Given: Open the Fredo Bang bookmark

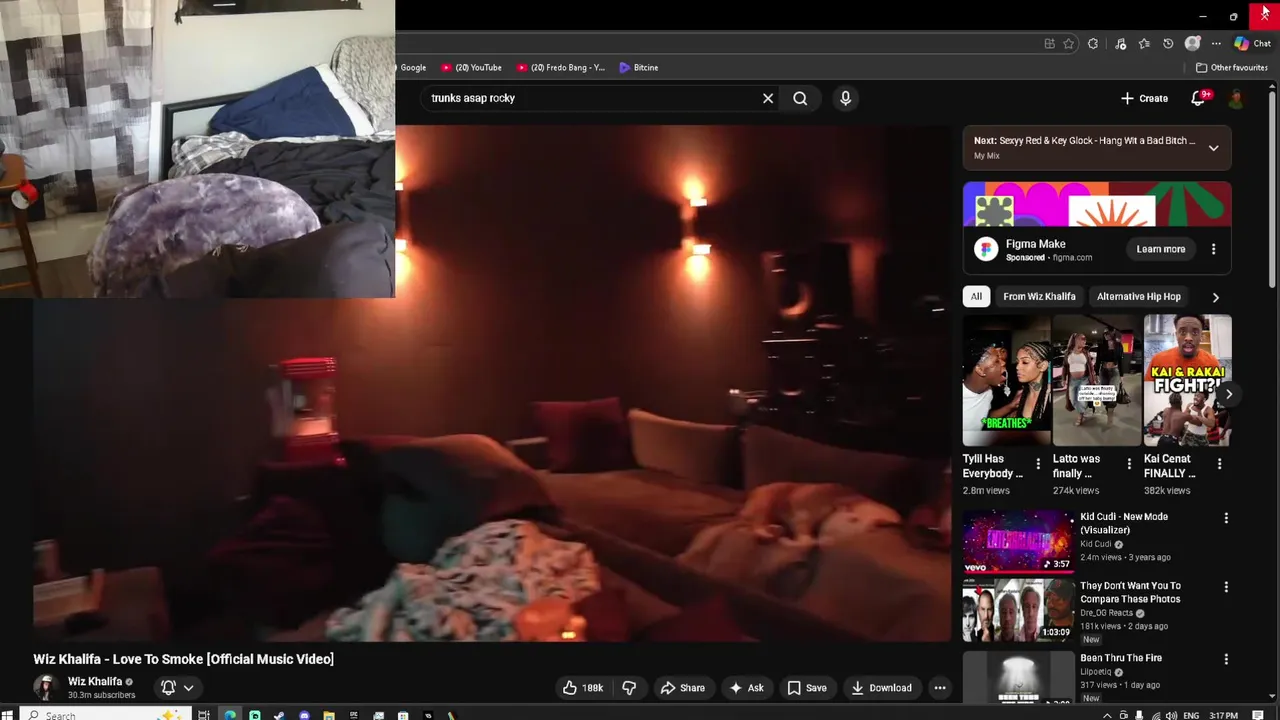Looking at the screenshot, I should pos(561,67).
